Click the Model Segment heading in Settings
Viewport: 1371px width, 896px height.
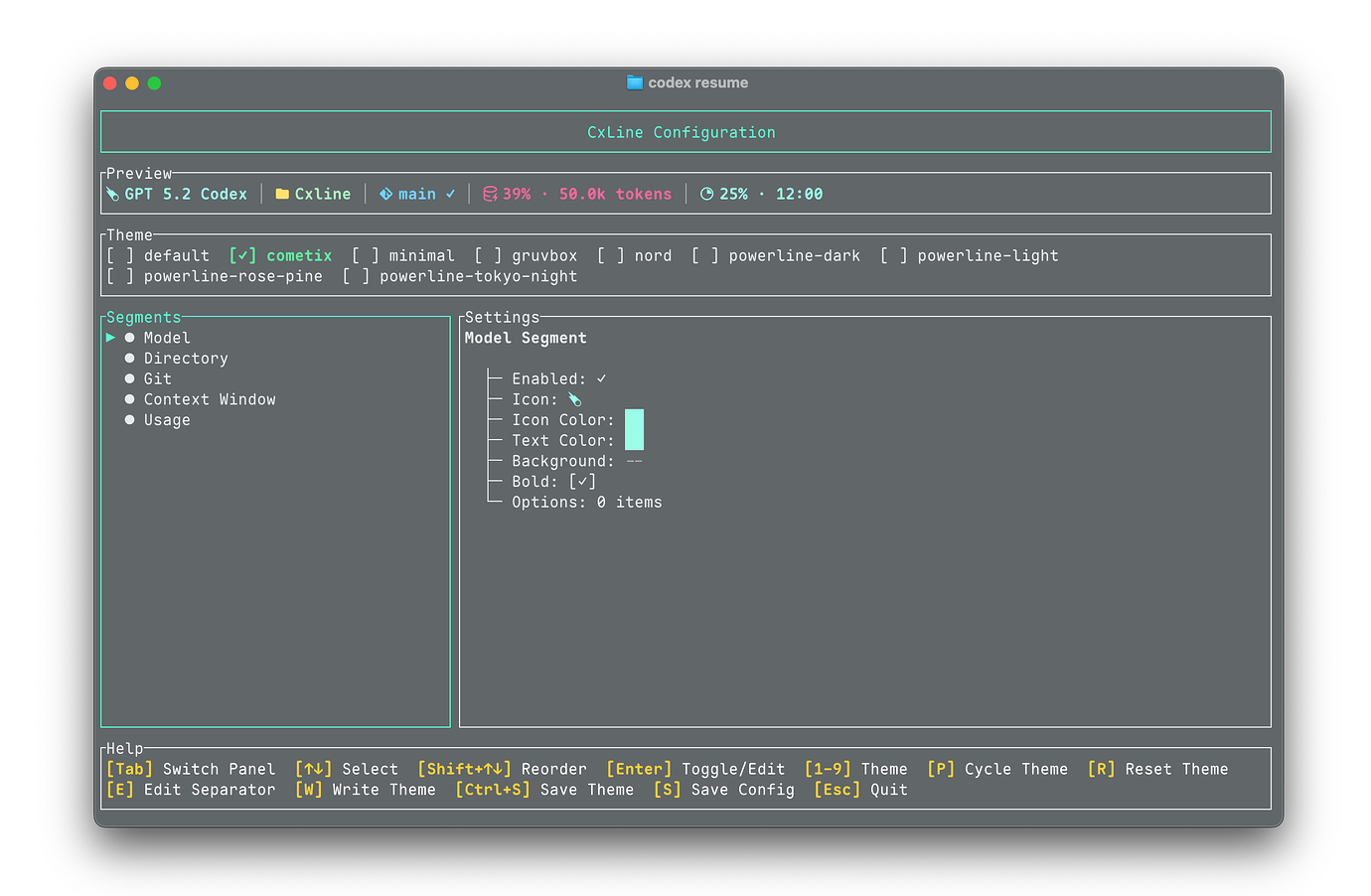[526, 338]
